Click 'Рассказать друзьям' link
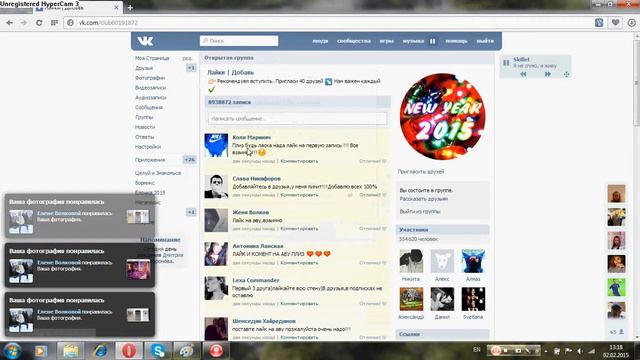This screenshot has height=360, width=640. coord(424,199)
